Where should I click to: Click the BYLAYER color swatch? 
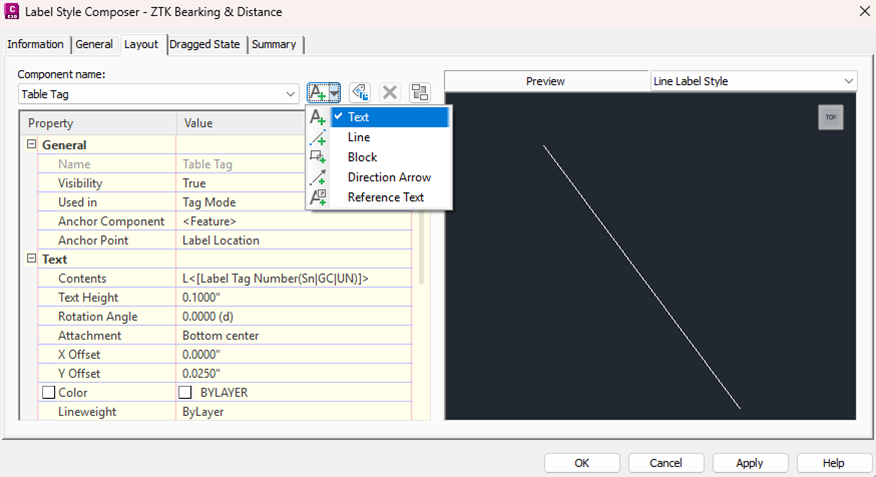pyautogui.click(x=185, y=393)
